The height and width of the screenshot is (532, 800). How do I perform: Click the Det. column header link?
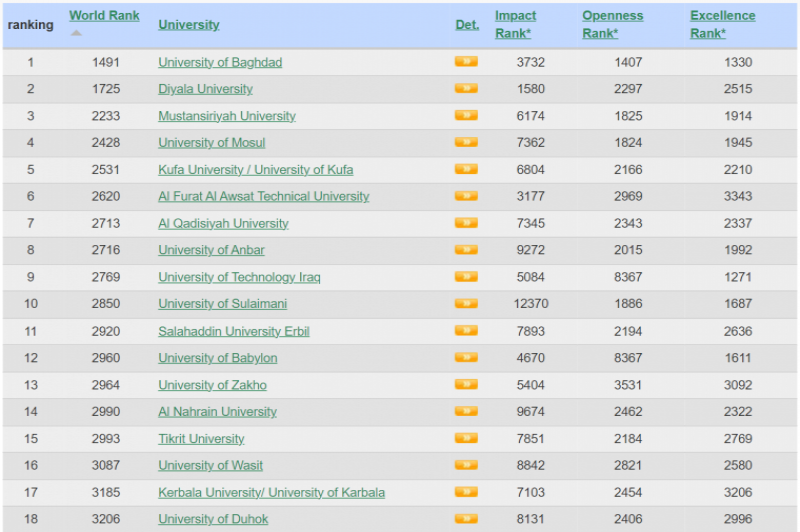pos(467,24)
